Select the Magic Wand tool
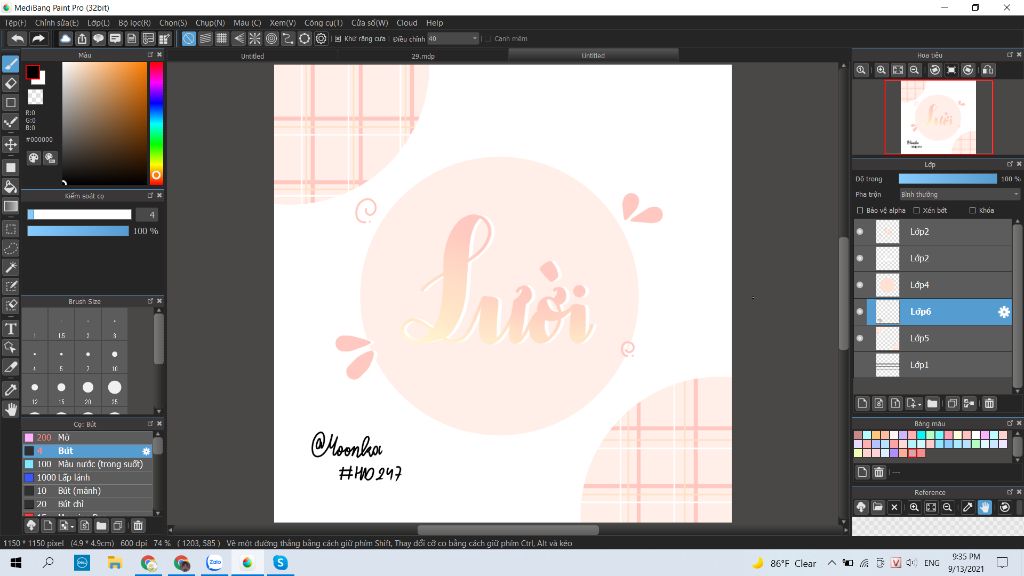This screenshot has height=576, width=1024. (10, 267)
